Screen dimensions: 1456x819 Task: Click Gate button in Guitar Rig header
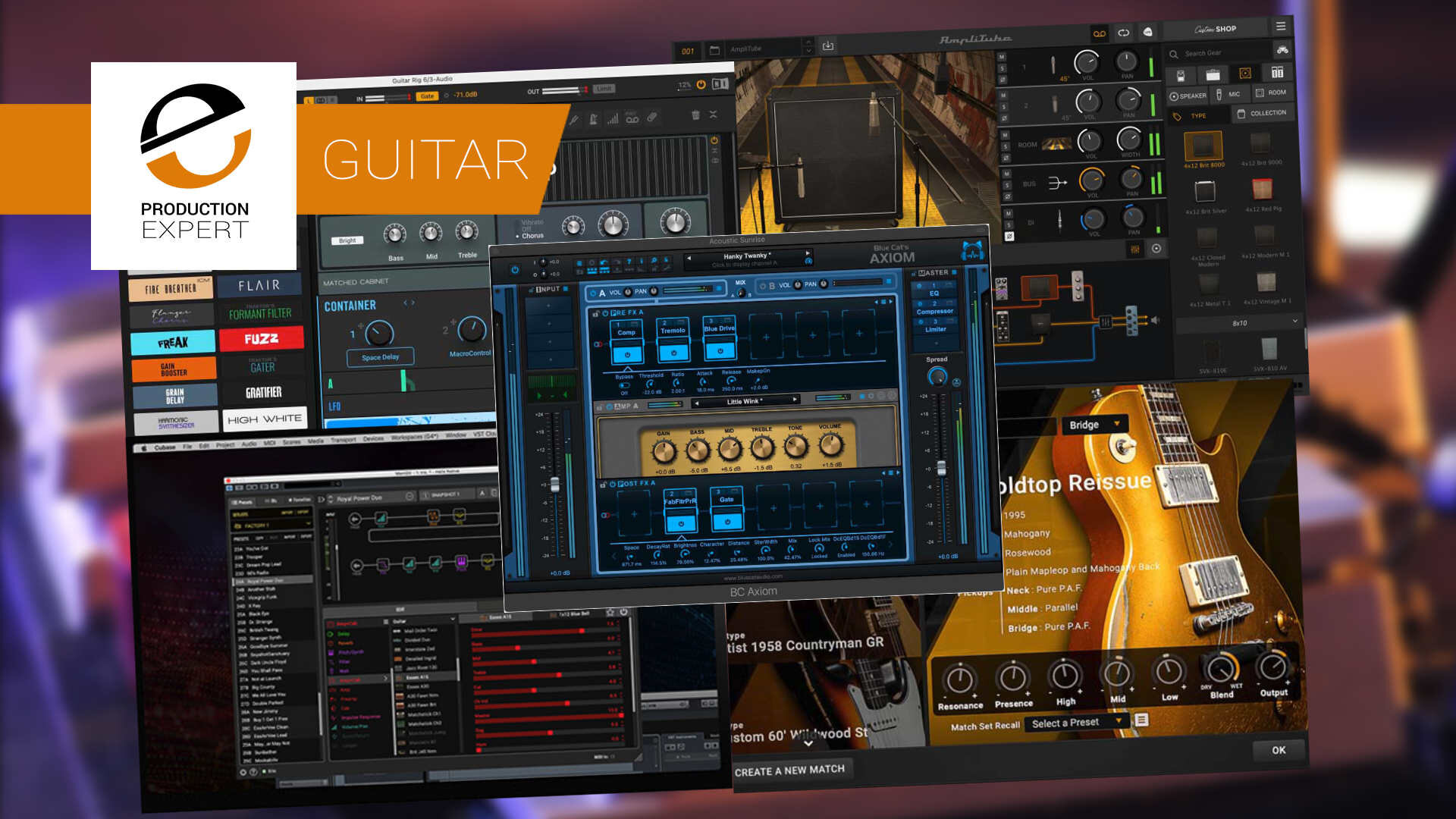[x=427, y=96]
